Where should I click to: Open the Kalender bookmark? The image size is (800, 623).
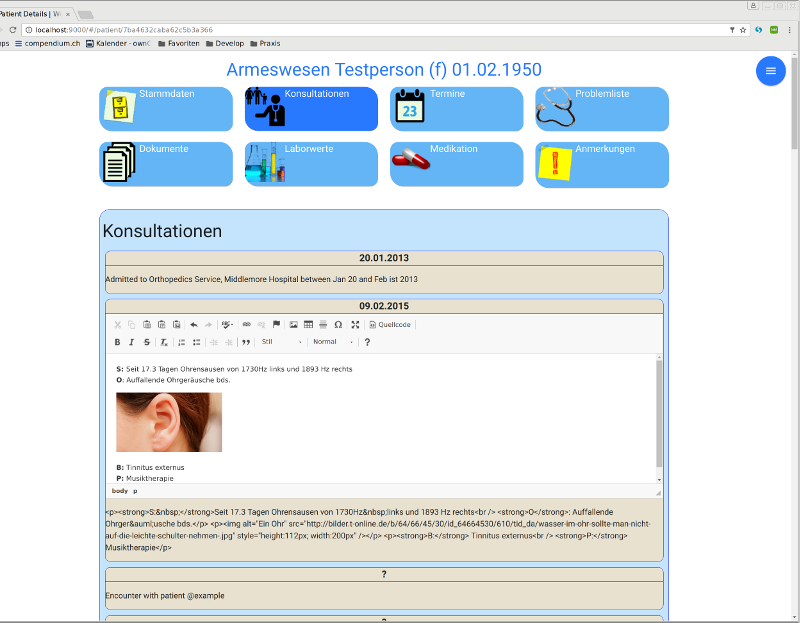click(x=118, y=43)
